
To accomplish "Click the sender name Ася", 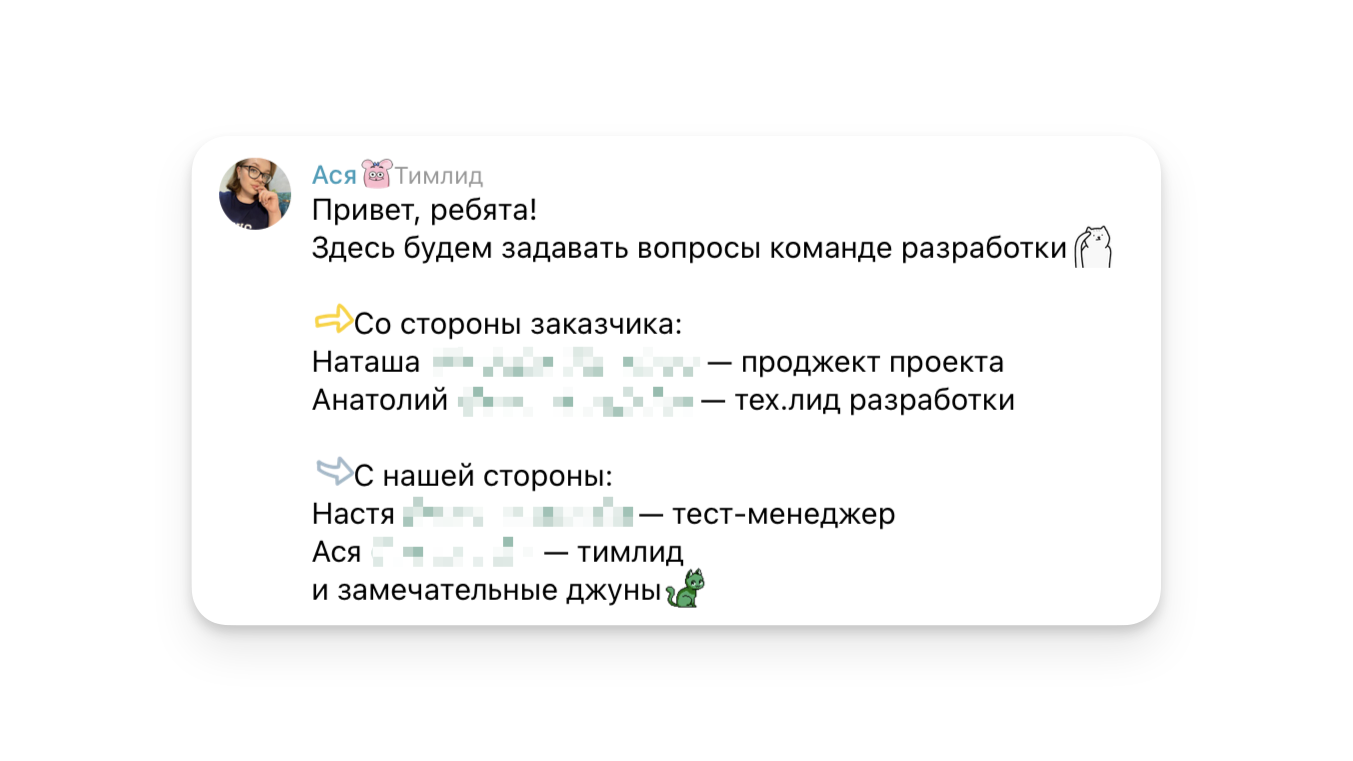I will pyautogui.click(x=334, y=176).
